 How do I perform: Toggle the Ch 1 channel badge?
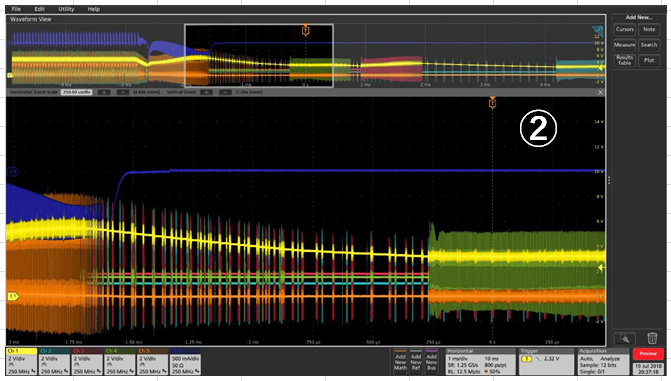pos(22,362)
